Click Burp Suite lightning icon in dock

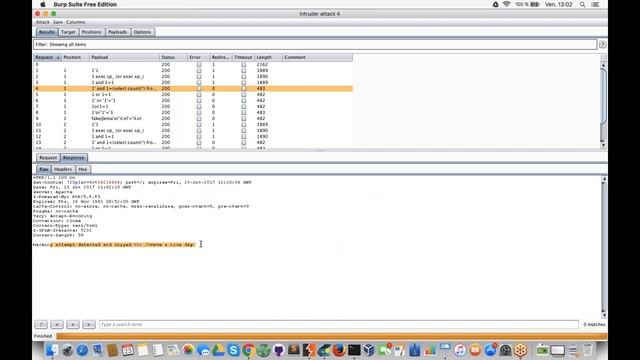pos(309,350)
